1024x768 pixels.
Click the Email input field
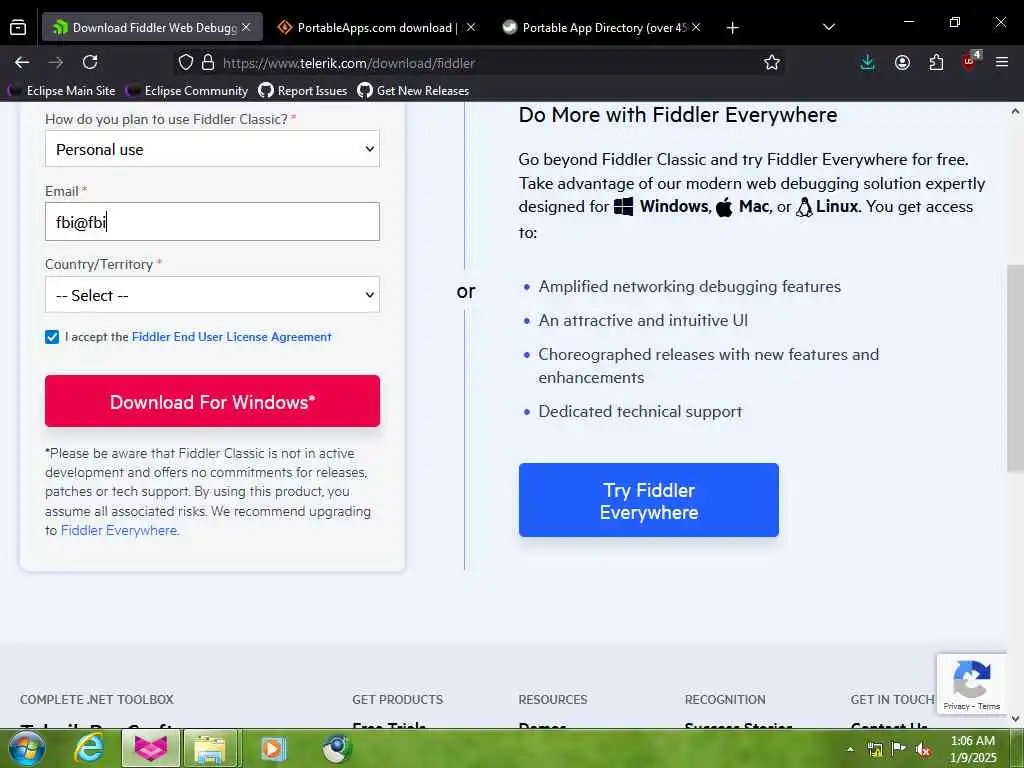[x=212, y=222]
